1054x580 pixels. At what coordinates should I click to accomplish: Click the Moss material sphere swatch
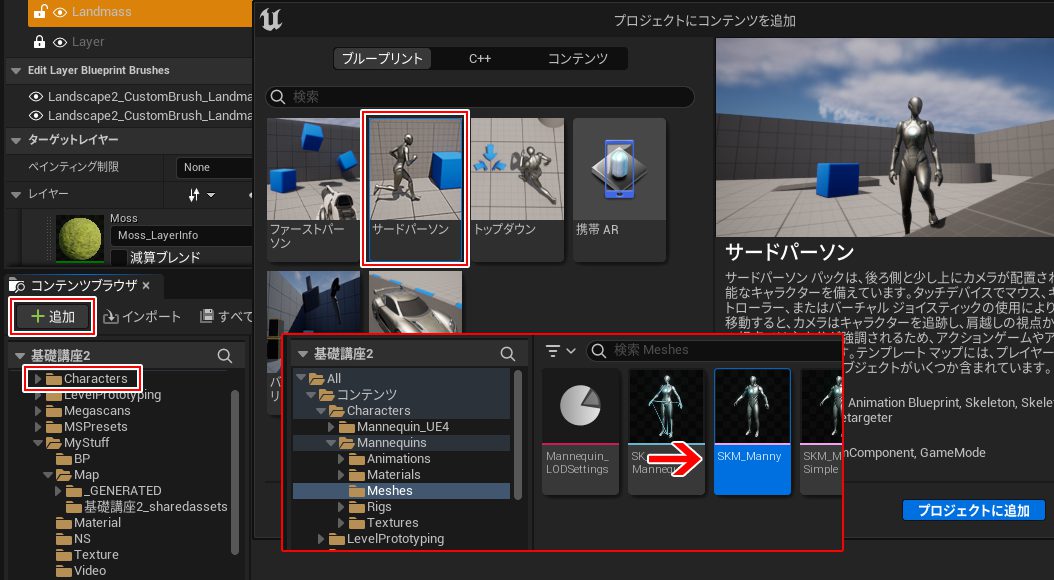80,238
